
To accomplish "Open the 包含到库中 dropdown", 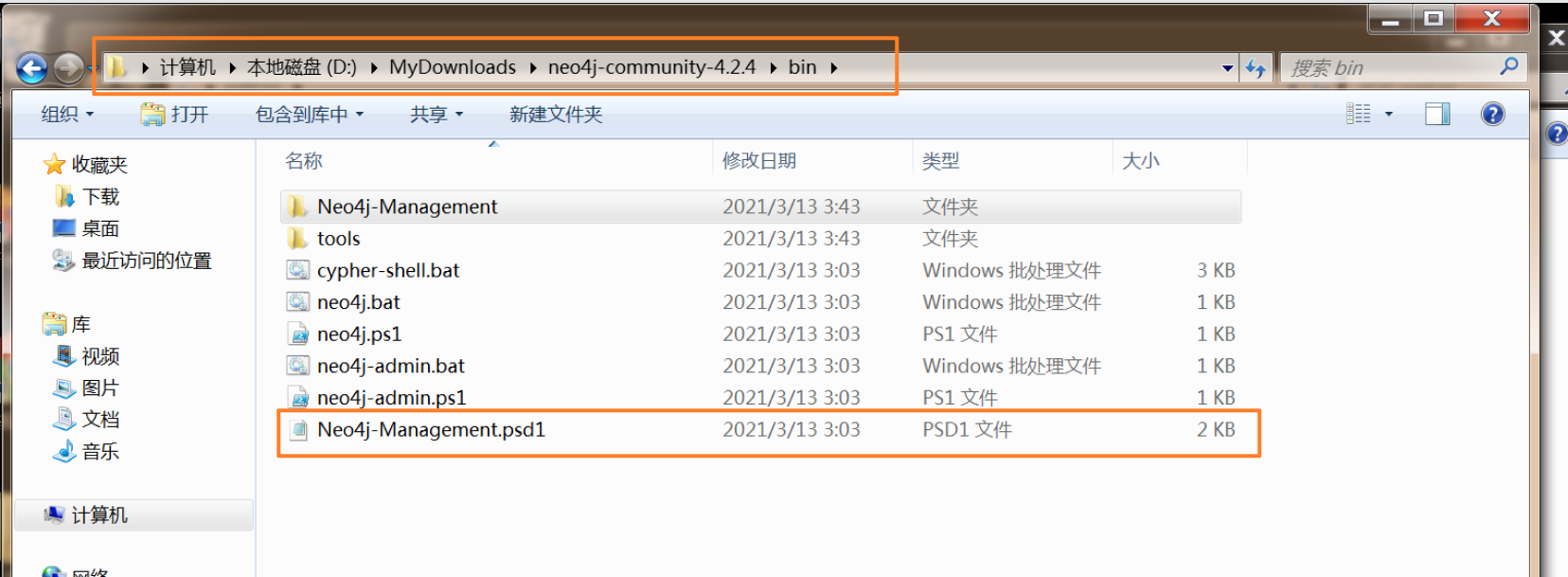I will click(x=310, y=114).
